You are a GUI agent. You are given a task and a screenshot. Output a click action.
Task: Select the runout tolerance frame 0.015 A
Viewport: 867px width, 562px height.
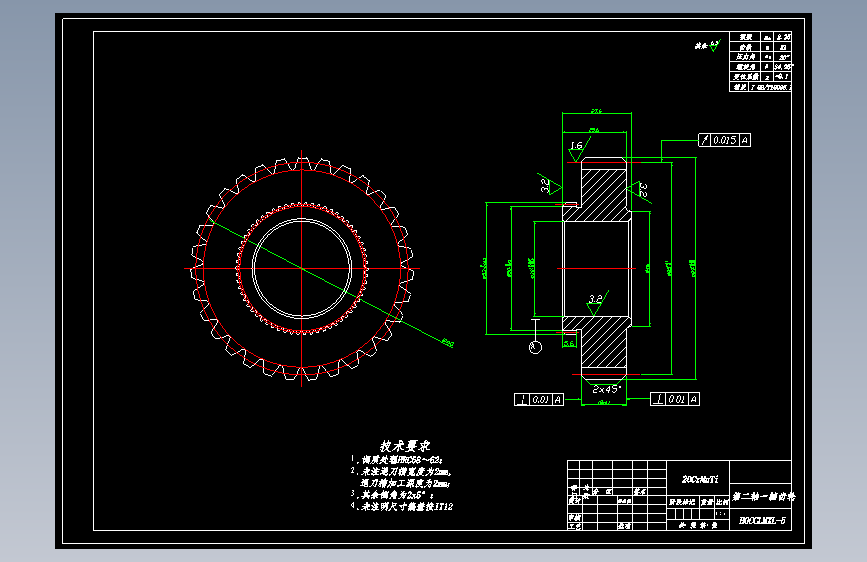[x=724, y=140]
